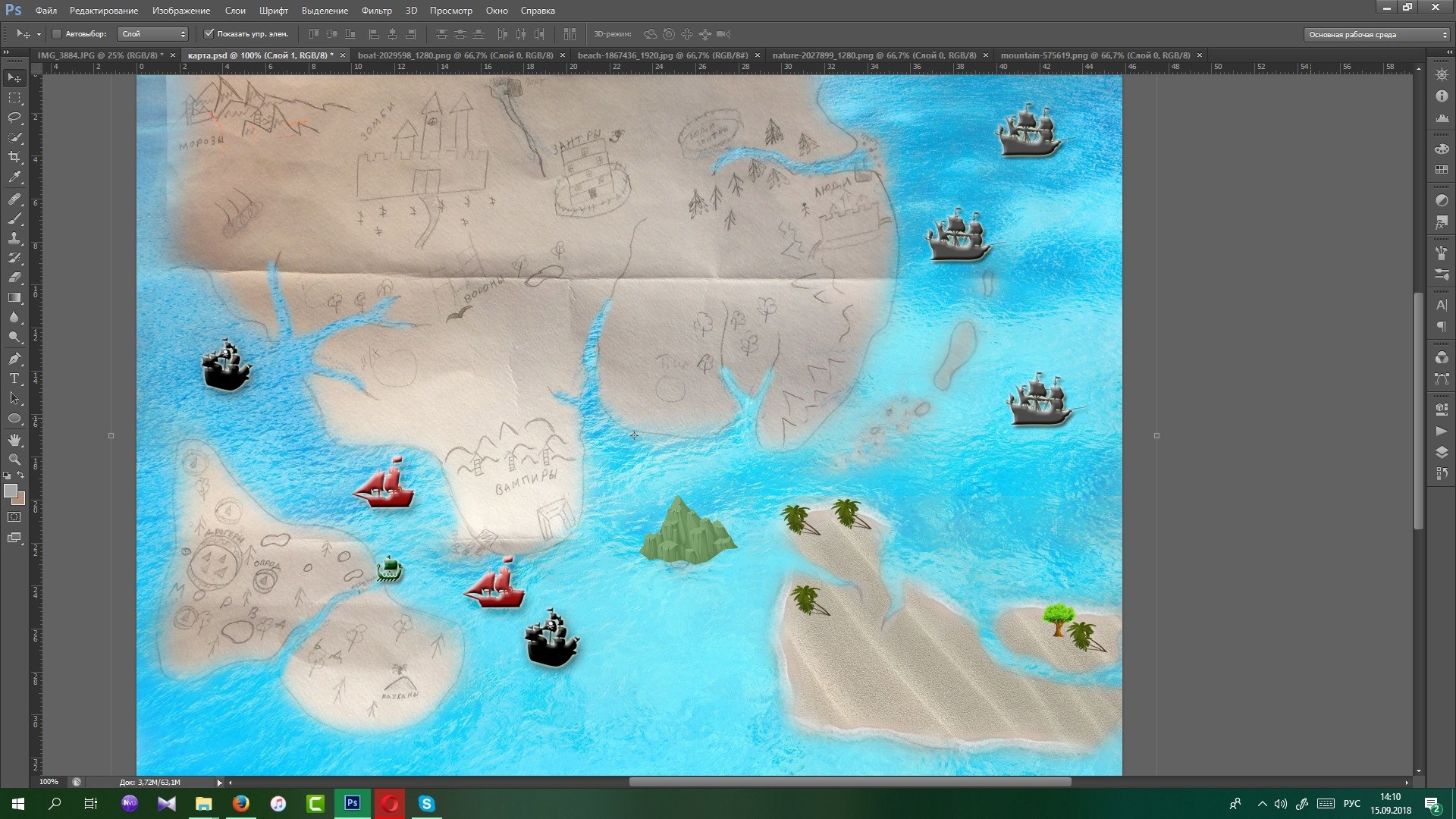Screen dimensions: 1456x819
Task: Open Firefox from the taskbar
Action: (x=241, y=804)
